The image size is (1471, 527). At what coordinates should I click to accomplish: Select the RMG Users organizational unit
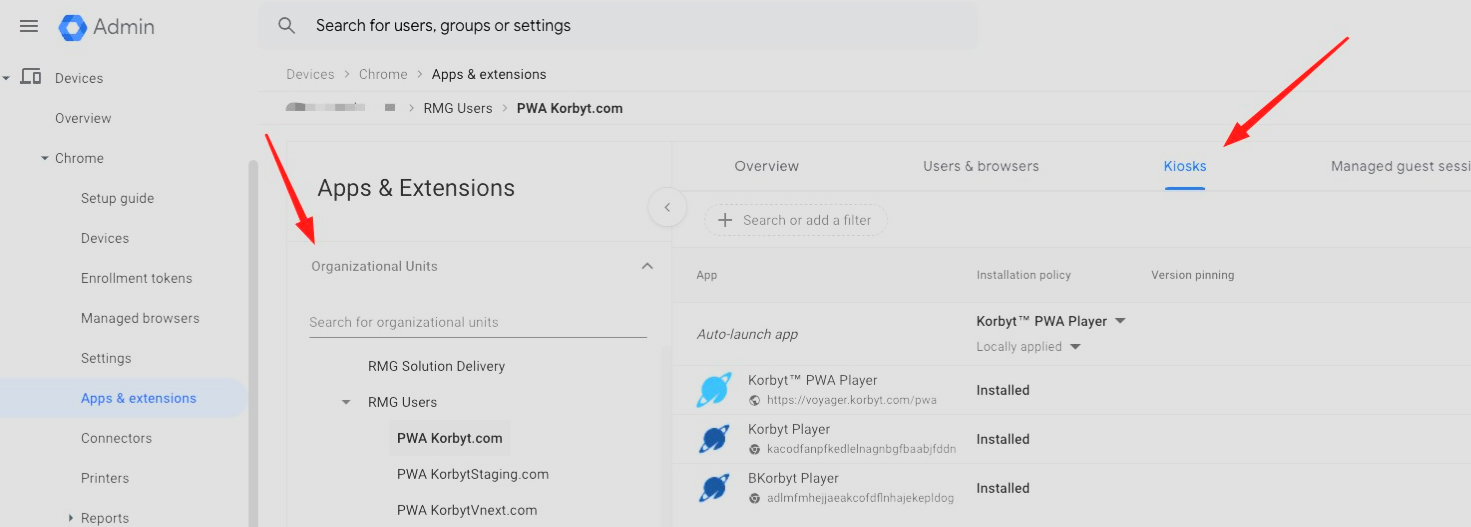click(x=402, y=402)
